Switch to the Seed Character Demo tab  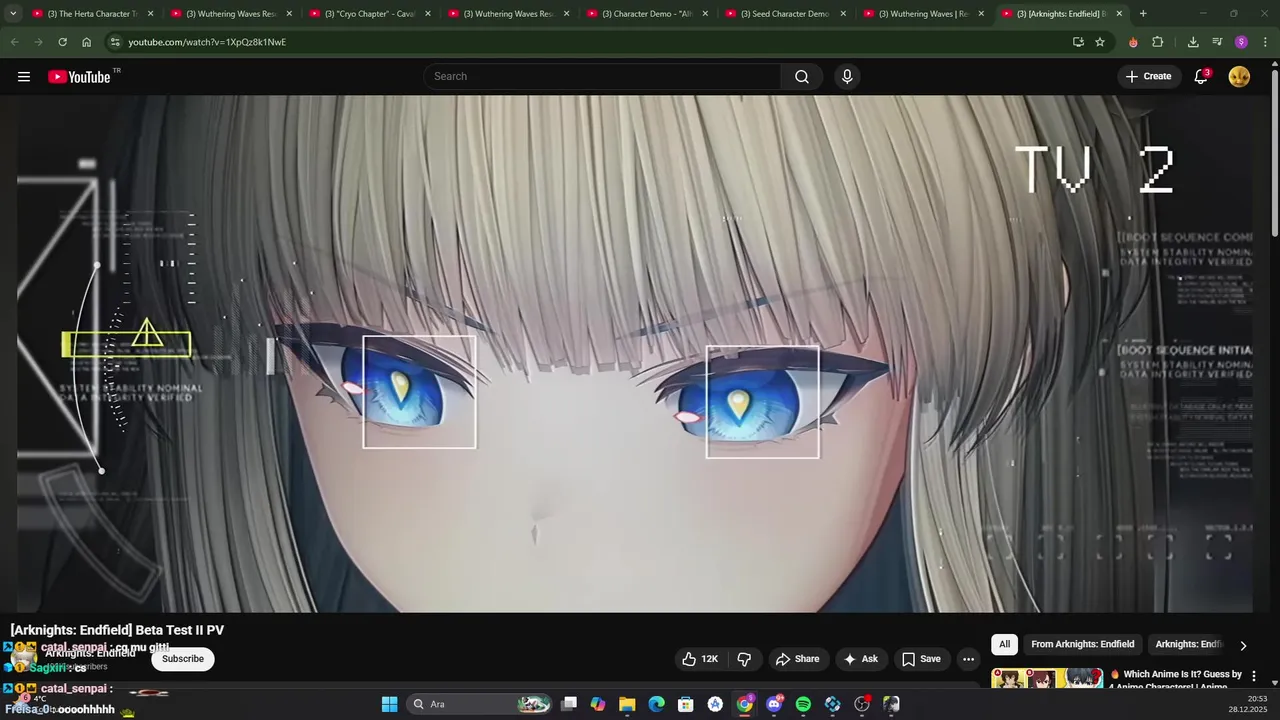[x=787, y=14]
